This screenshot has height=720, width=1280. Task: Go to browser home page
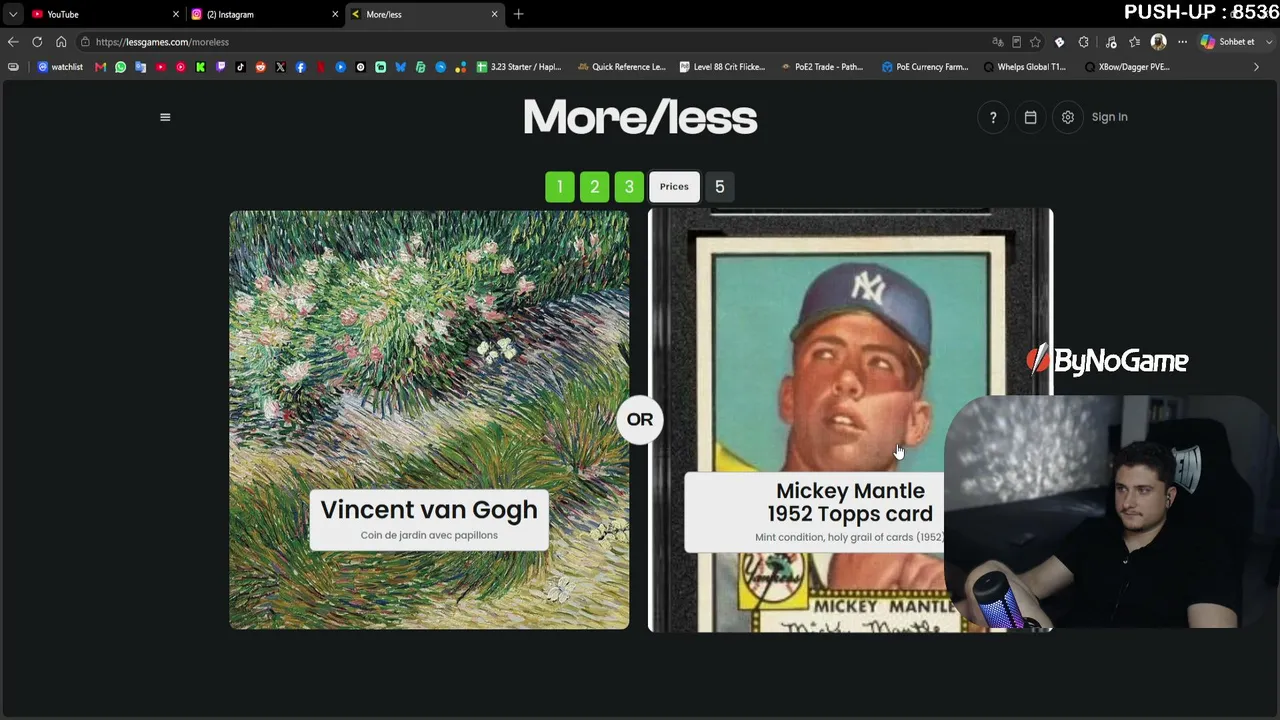click(61, 42)
